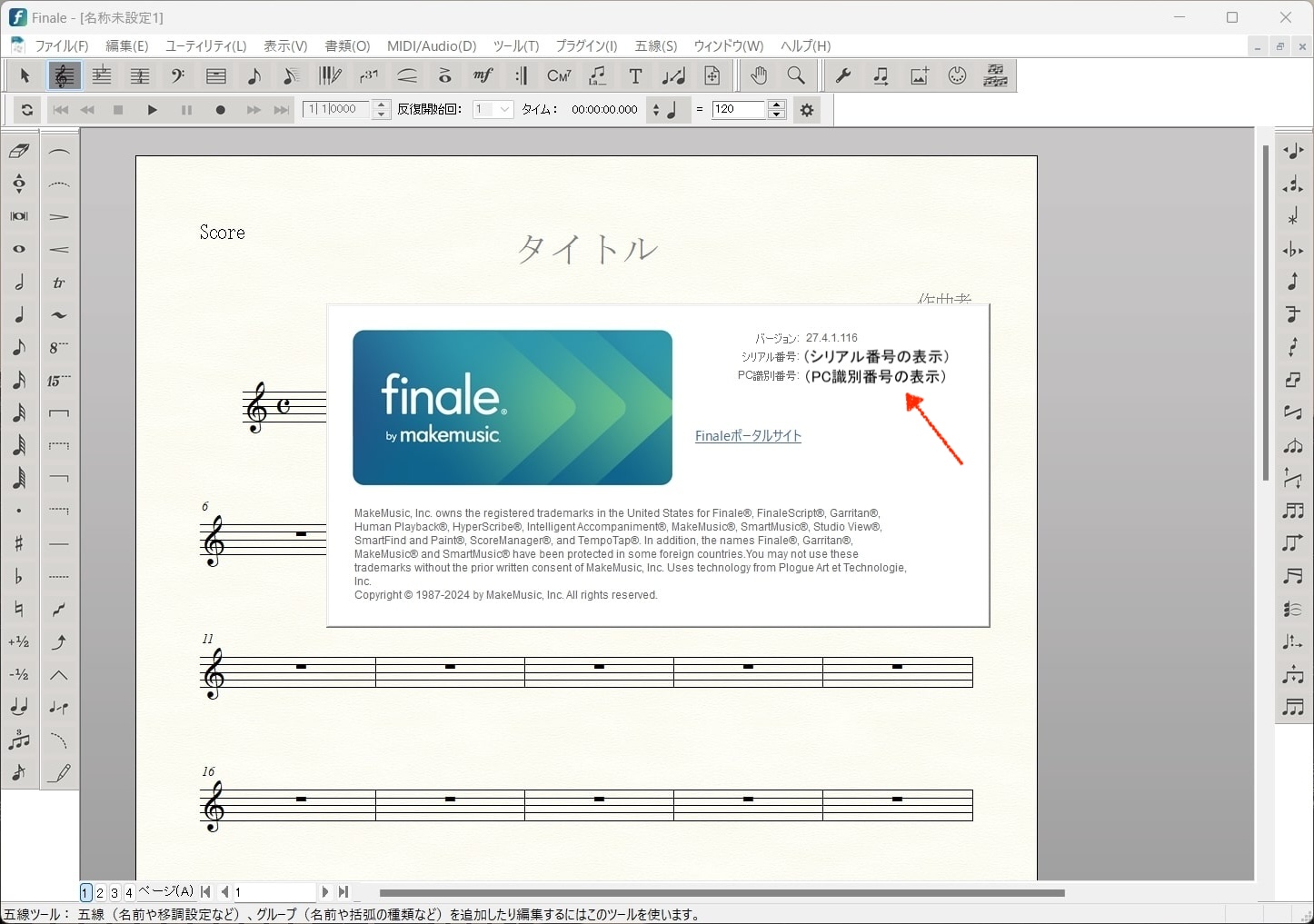Rewind to the beginning
1314x924 pixels.
point(60,110)
